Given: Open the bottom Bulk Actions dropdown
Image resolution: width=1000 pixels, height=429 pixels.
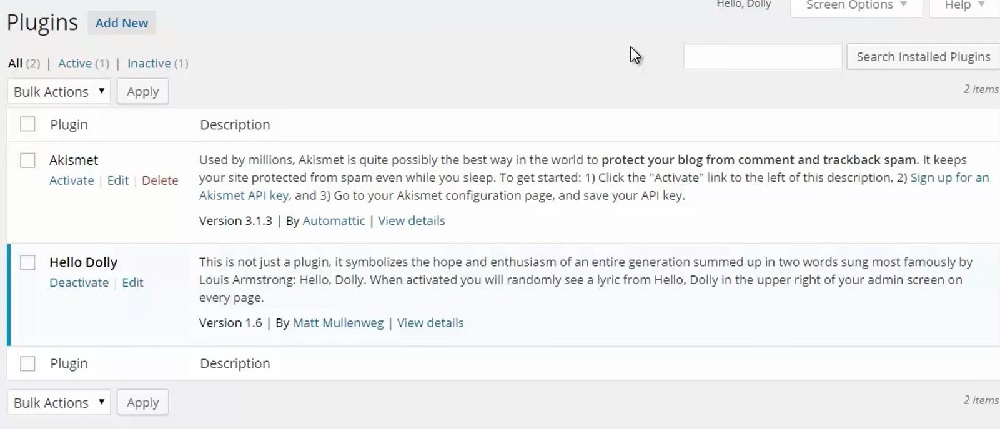Looking at the screenshot, I should (x=60, y=403).
